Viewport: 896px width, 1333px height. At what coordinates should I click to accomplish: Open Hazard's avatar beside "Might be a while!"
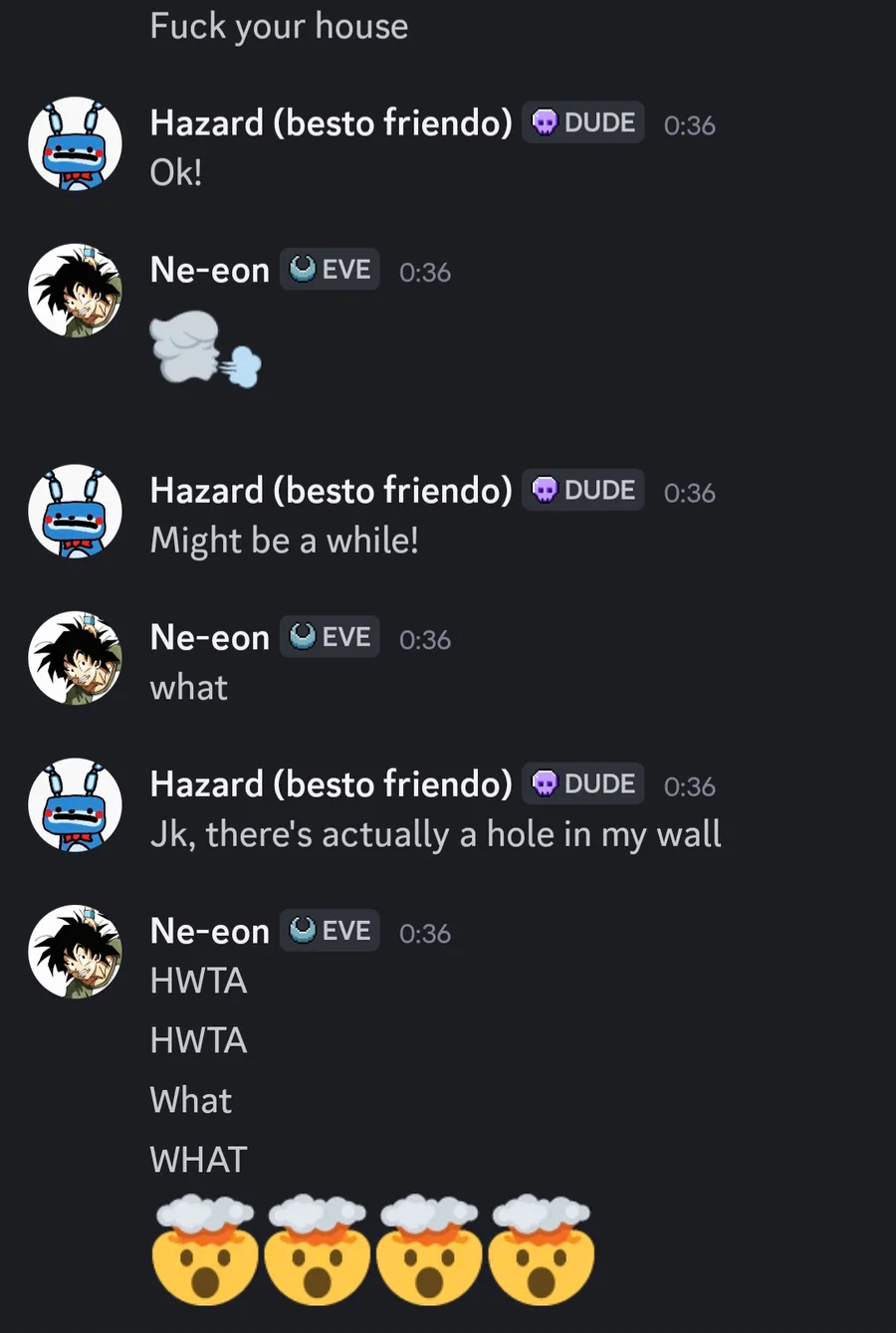(75, 511)
